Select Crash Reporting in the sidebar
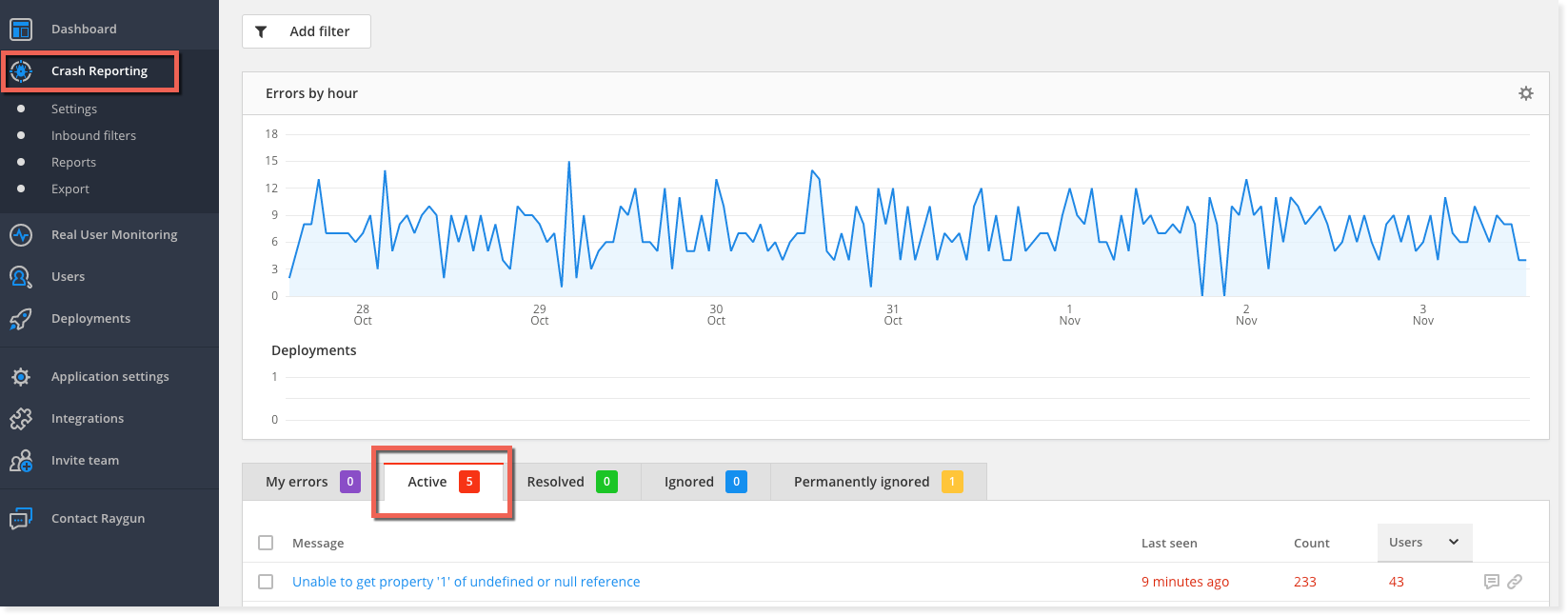The image size is (1568, 616). [x=99, y=71]
